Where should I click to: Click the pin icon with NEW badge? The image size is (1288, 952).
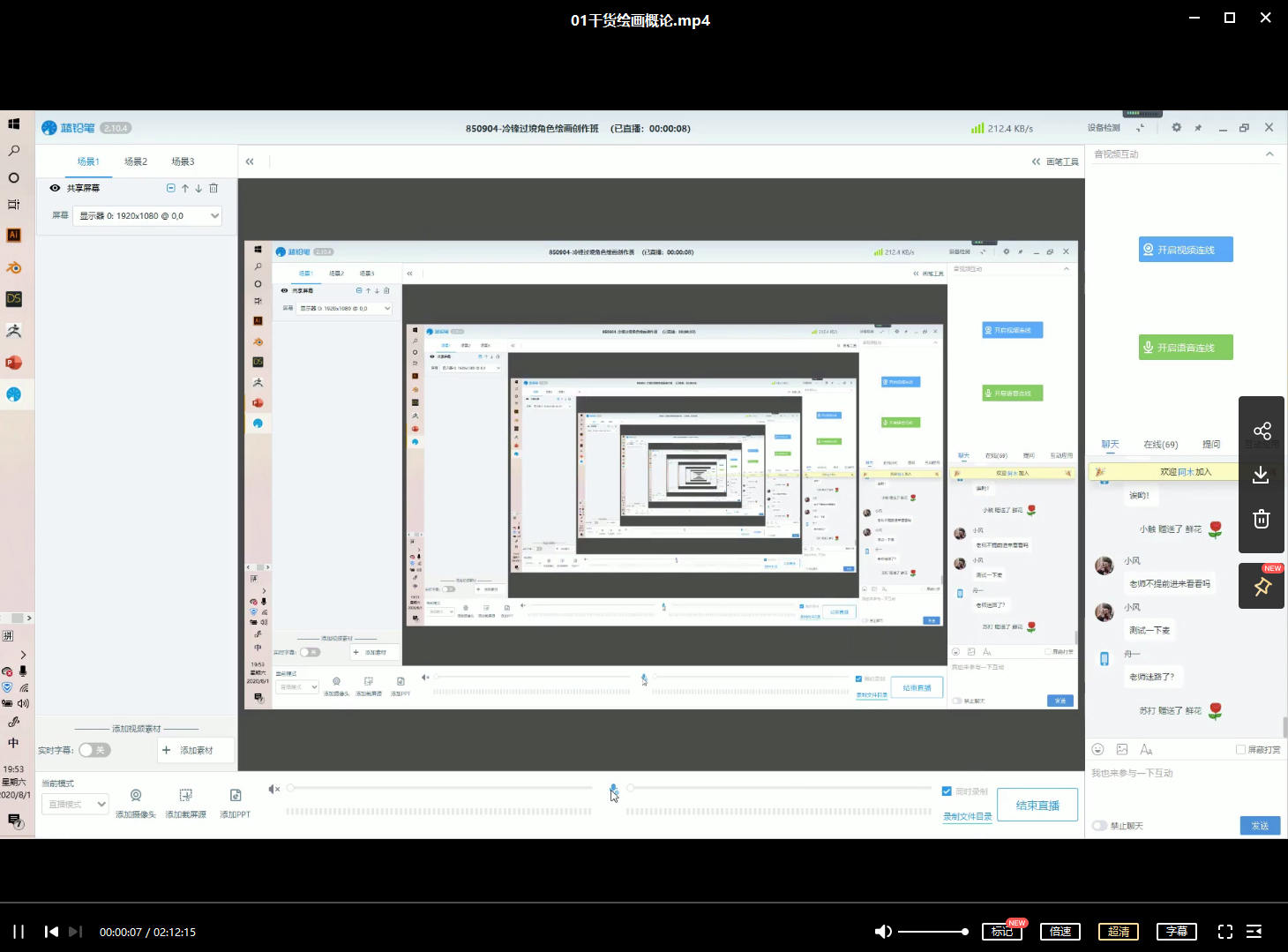point(1262,587)
